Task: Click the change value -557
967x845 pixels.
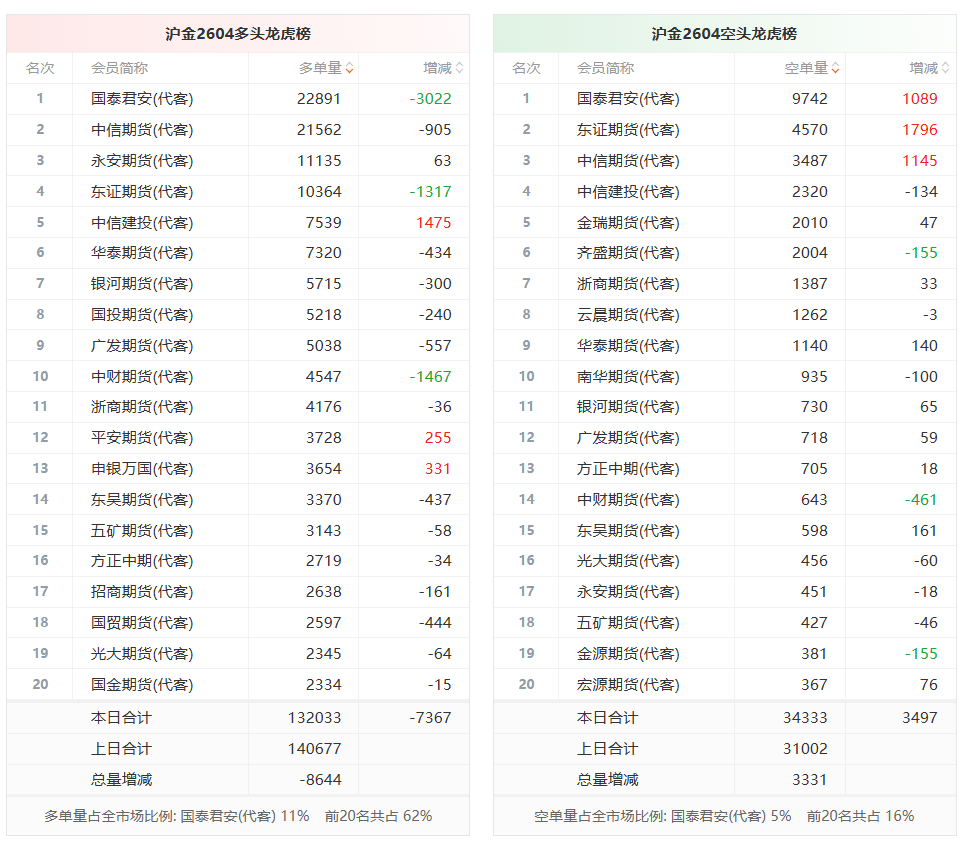Action: pos(435,345)
